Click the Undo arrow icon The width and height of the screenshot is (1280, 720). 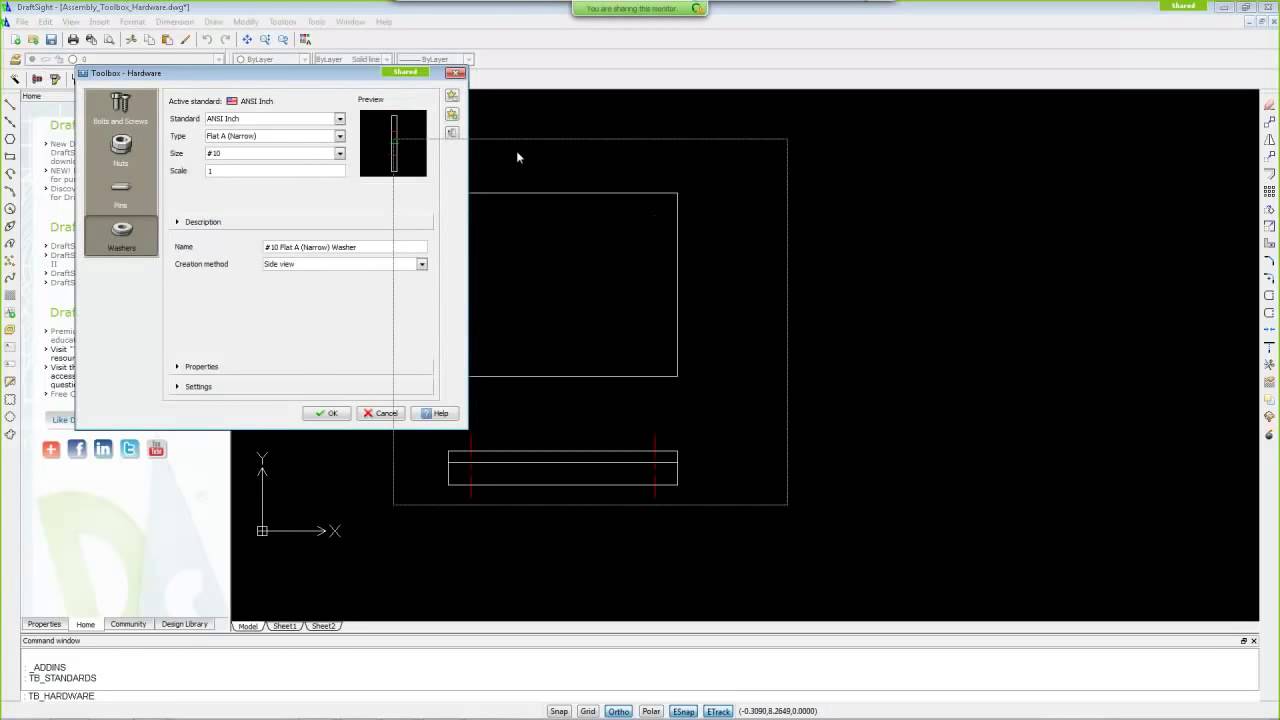(x=207, y=40)
